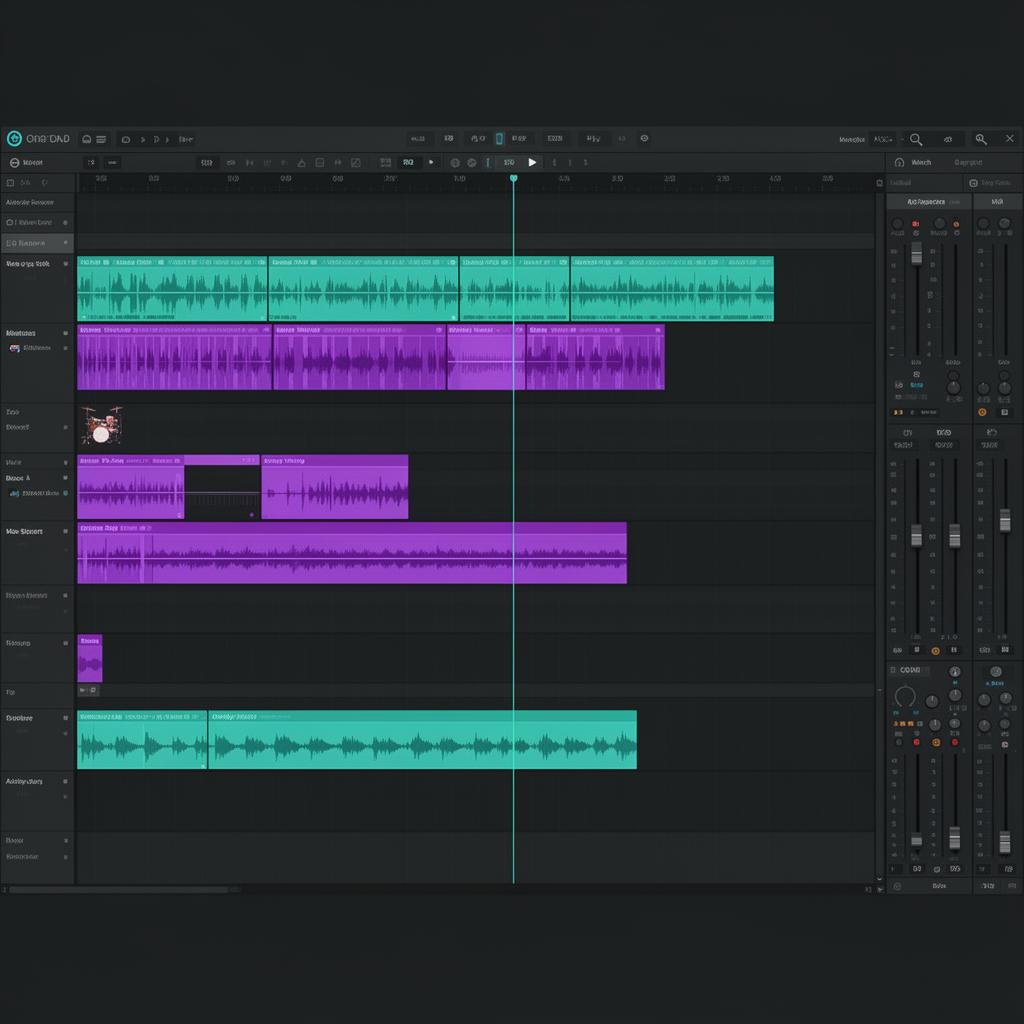
Task: Toggle the square button on the bottom teal track
Action: tap(65, 718)
